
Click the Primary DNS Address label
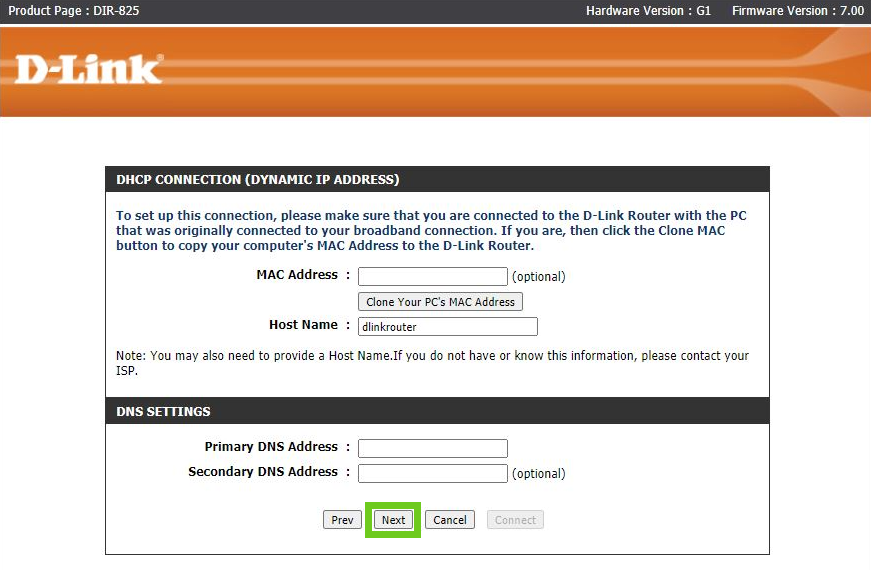[271, 447]
